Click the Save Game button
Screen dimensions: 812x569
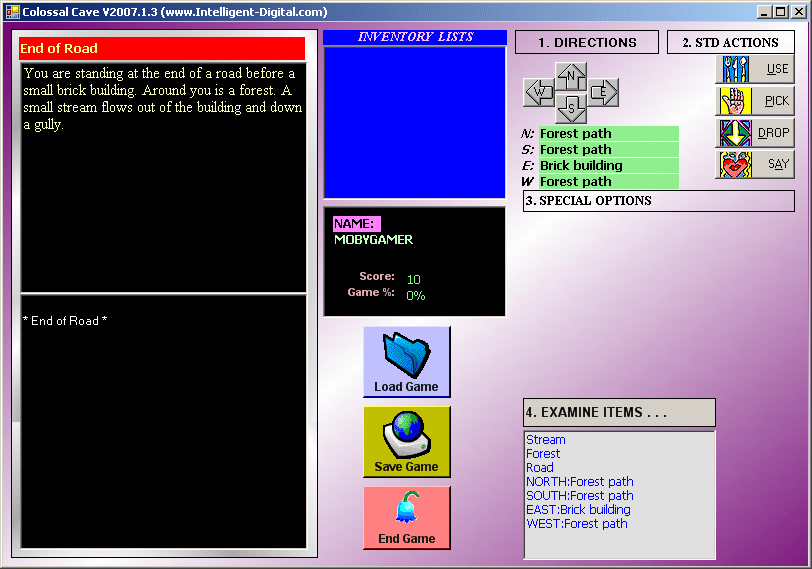(406, 441)
